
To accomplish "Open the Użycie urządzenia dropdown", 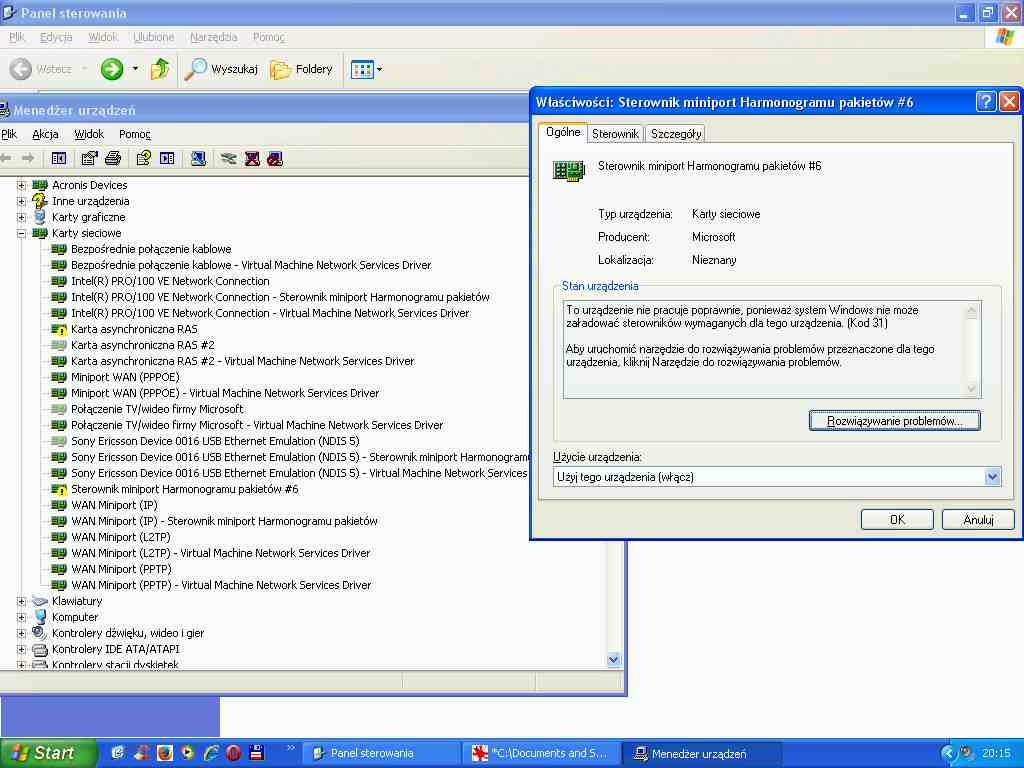I will pyautogui.click(x=992, y=477).
